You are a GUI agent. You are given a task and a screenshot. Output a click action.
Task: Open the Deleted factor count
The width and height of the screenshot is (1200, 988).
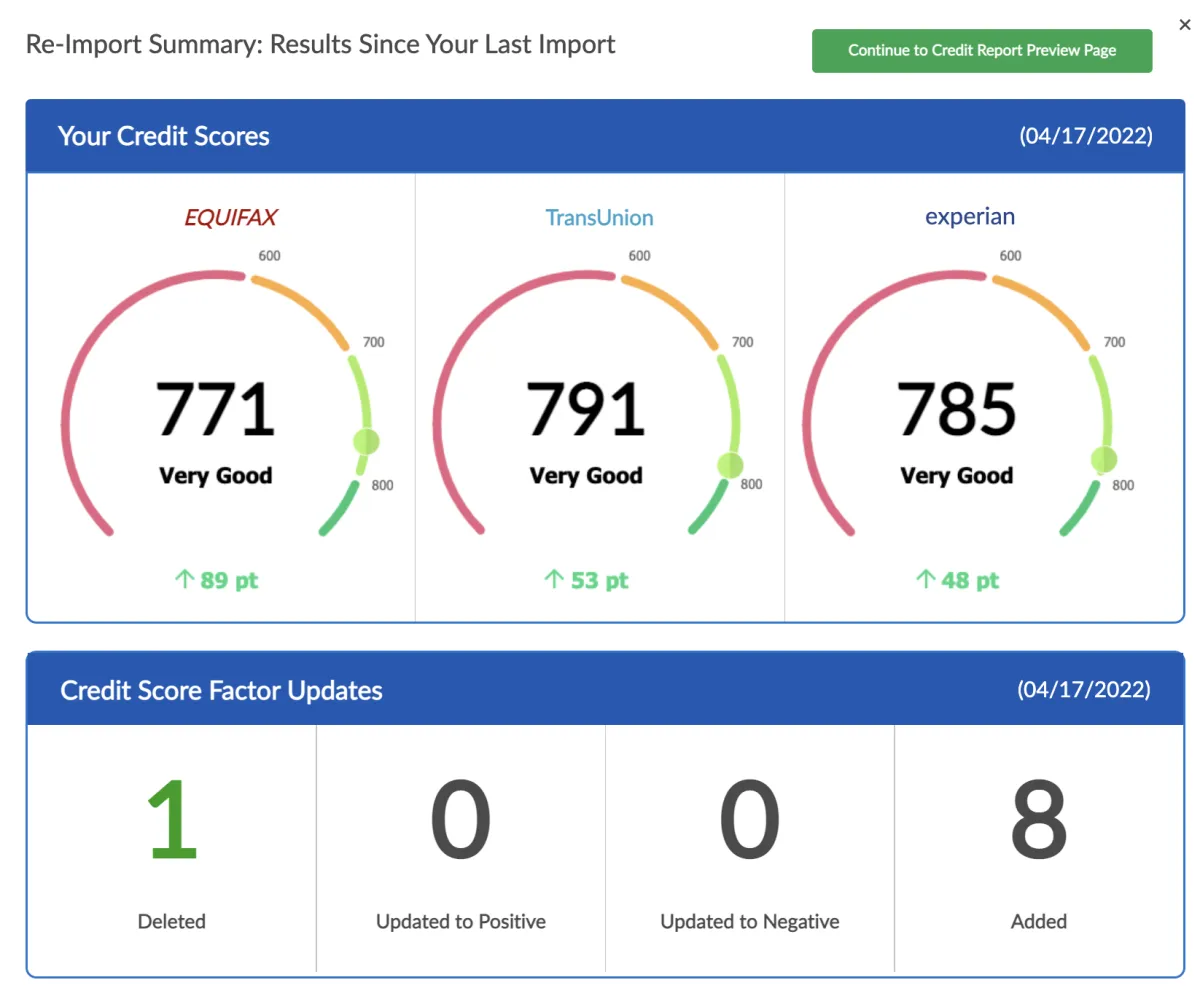pos(172,822)
